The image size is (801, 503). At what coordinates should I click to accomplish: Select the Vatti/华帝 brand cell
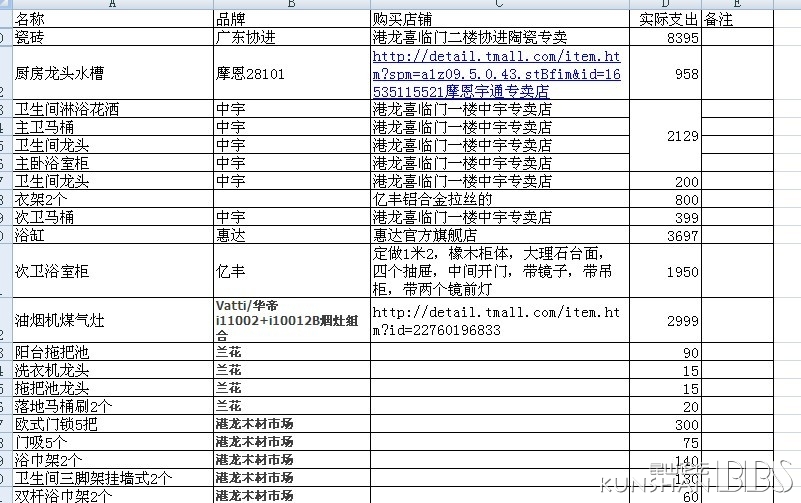pyautogui.click(x=292, y=320)
